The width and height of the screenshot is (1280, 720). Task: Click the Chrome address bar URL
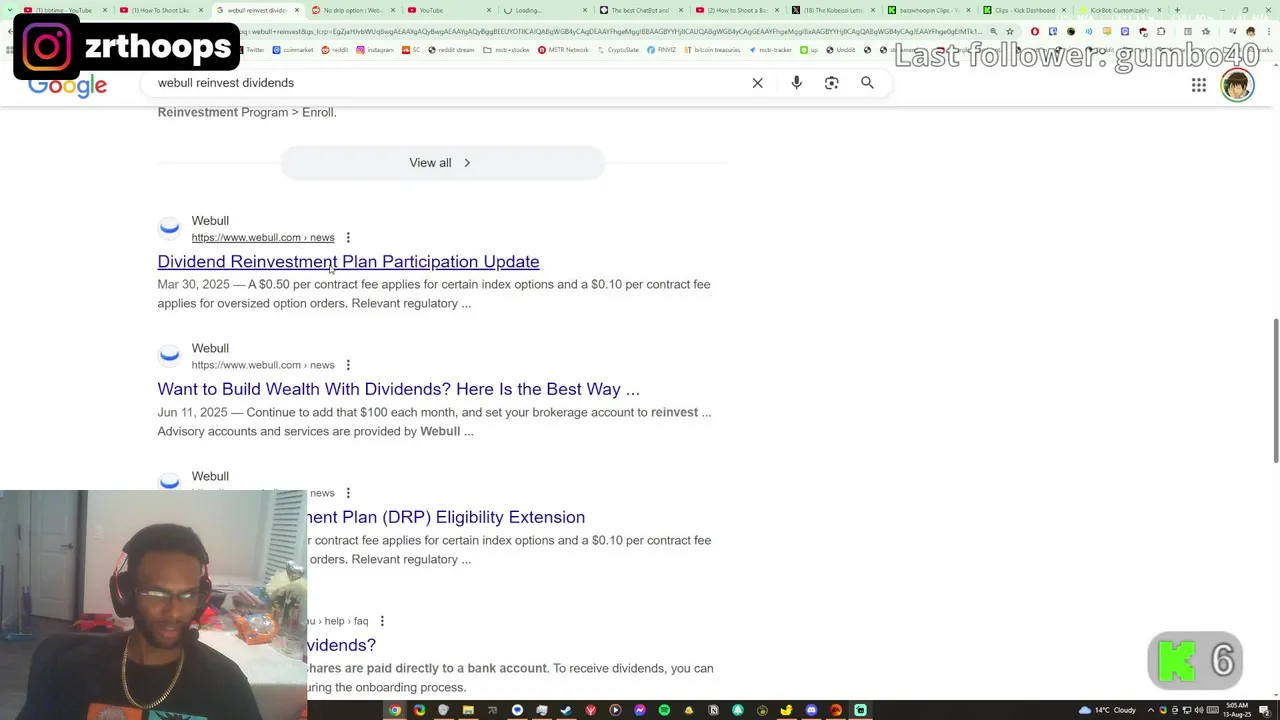click(610, 31)
